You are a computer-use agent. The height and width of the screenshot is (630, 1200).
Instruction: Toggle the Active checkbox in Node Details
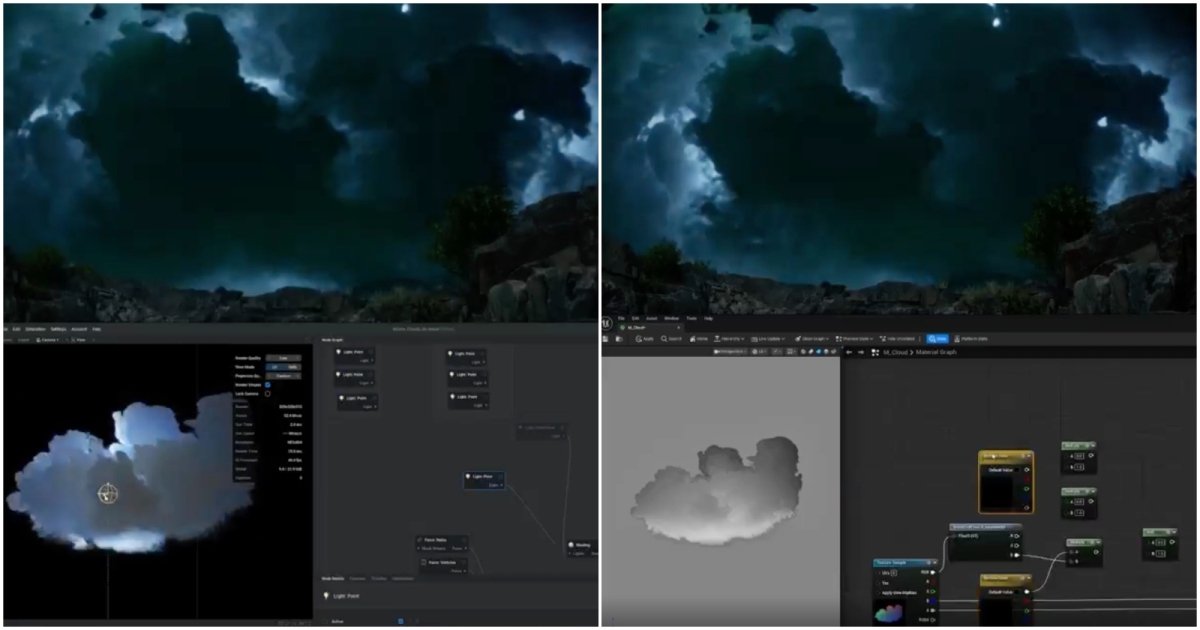(x=400, y=621)
